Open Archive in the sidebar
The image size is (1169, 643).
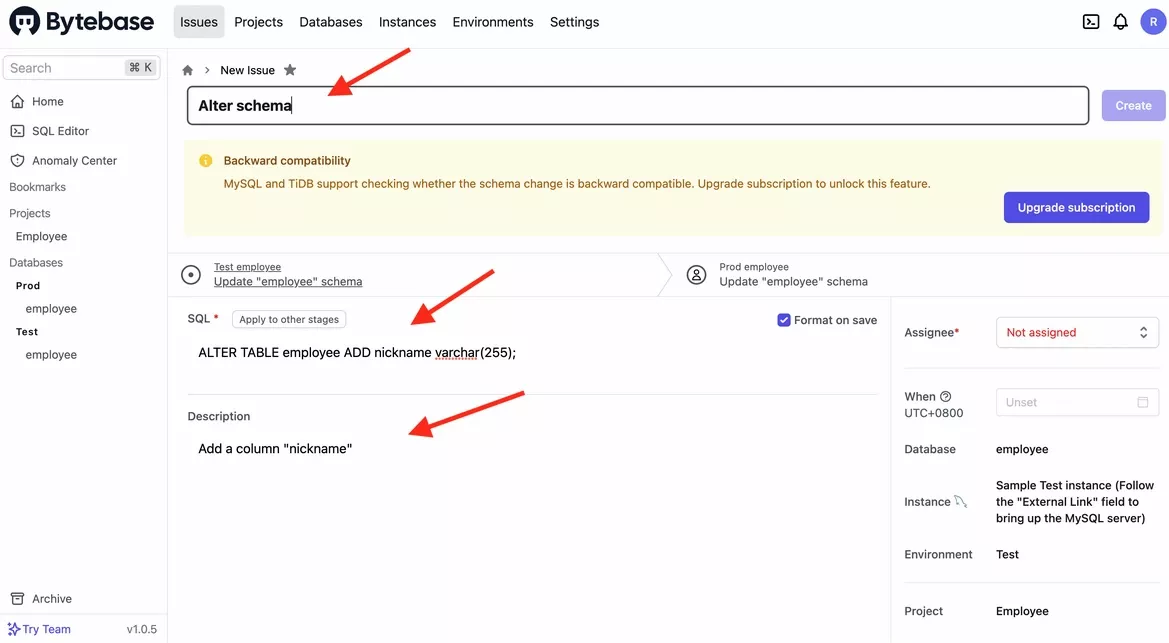51,598
